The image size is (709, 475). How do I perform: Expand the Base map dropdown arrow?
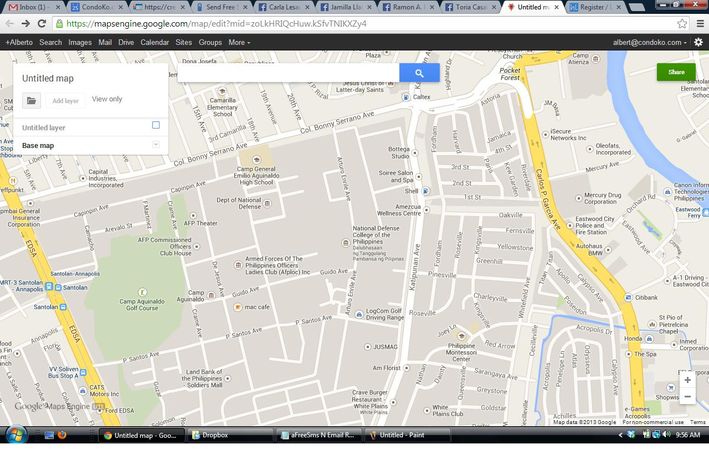click(156, 144)
